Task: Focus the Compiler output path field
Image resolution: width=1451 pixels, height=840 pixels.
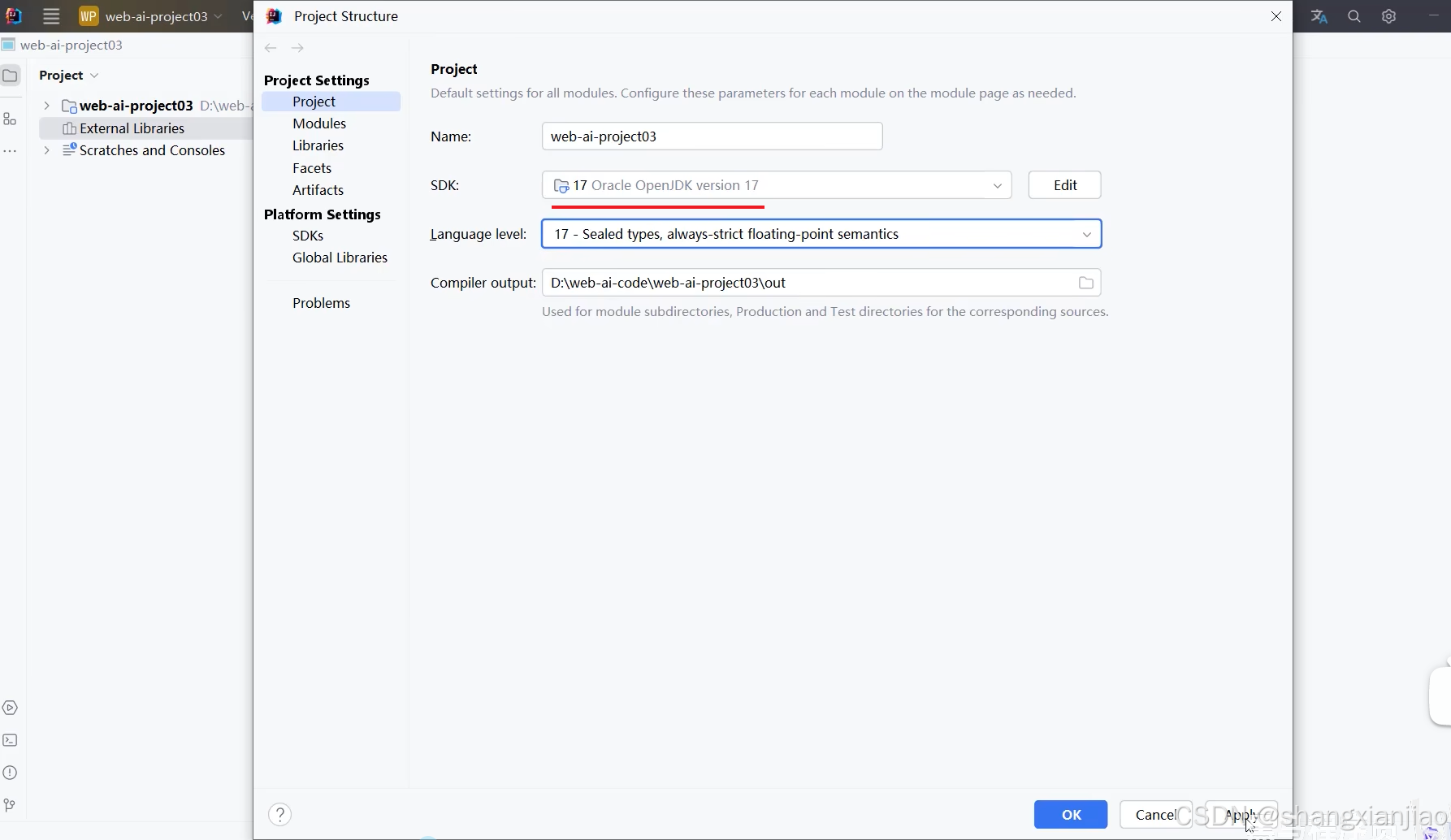Action: click(821, 283)
